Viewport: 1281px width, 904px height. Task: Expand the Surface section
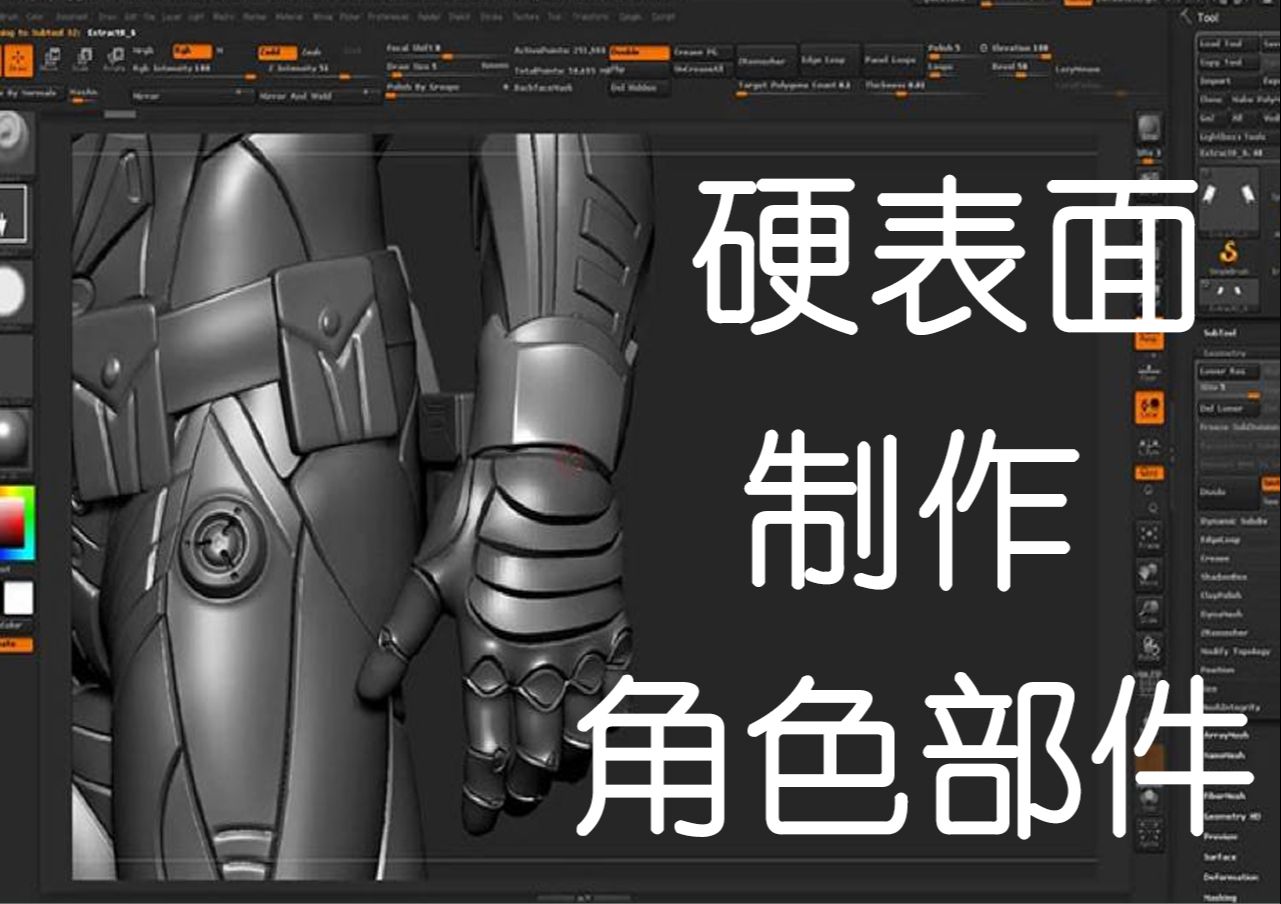tap(1220, 857)
